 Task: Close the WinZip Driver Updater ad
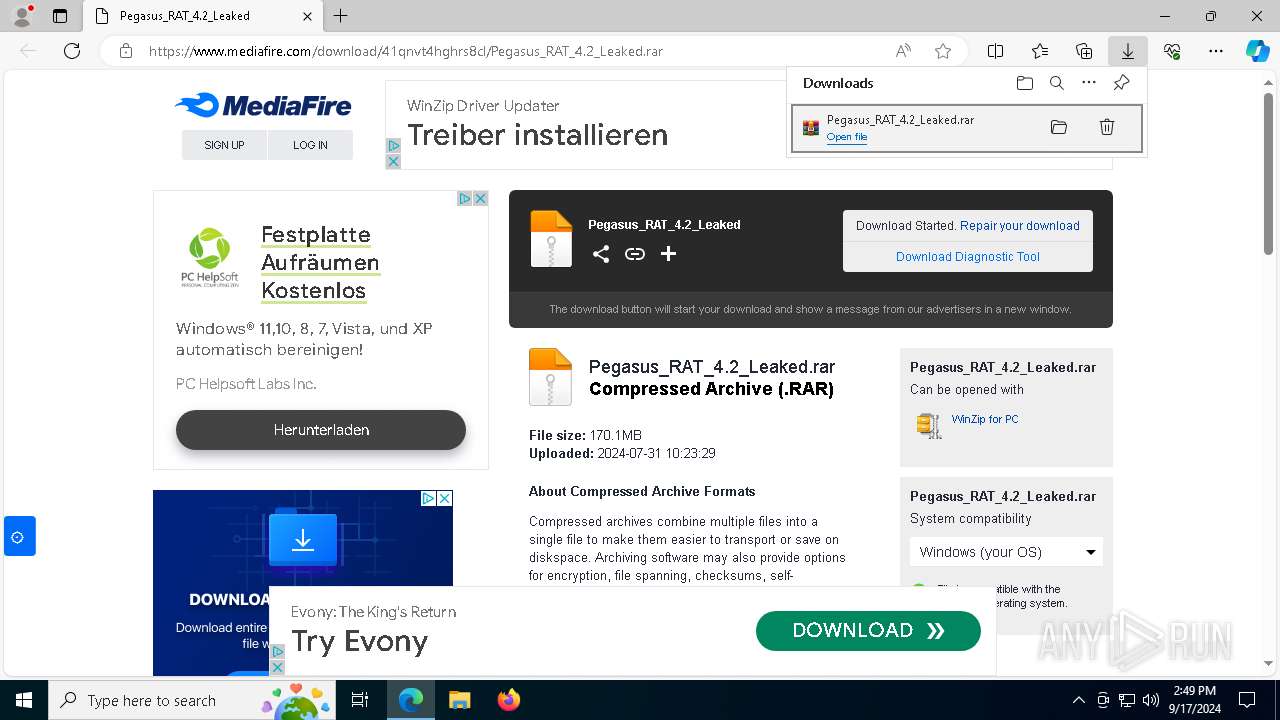[x=393, y=161]
